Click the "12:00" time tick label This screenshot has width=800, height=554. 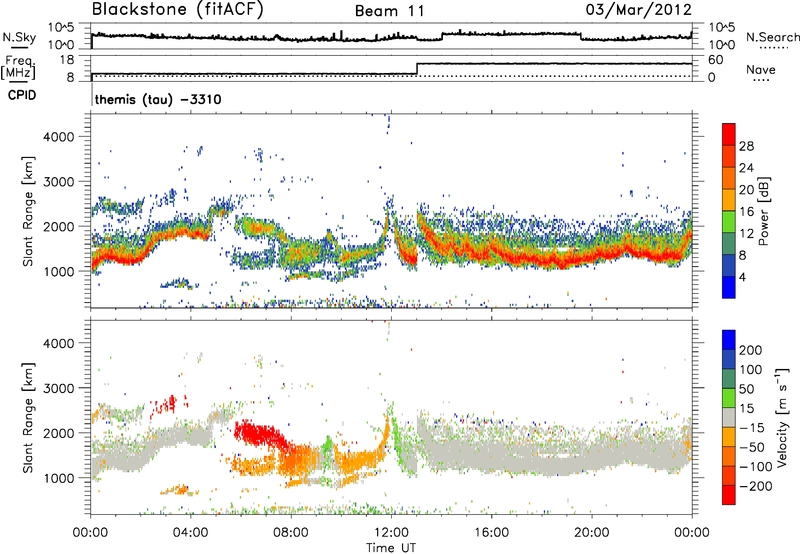point(391,533)
